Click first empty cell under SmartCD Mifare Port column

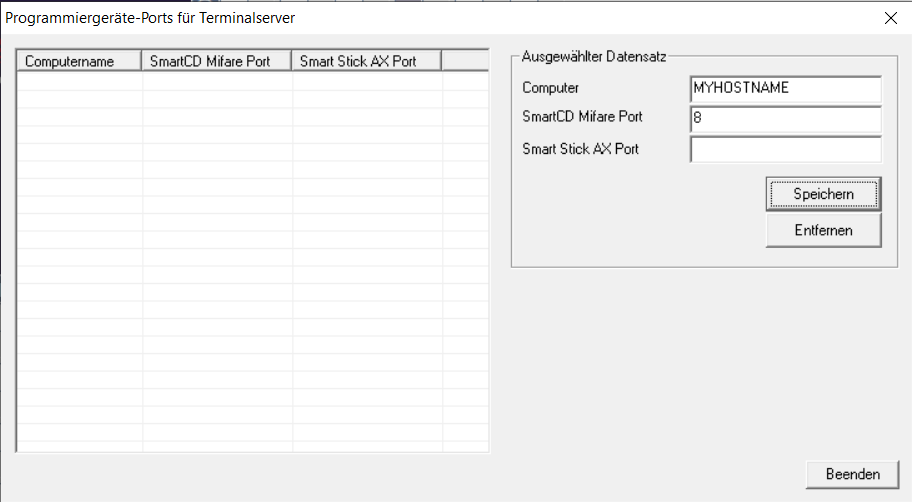(x=217, y=81)
